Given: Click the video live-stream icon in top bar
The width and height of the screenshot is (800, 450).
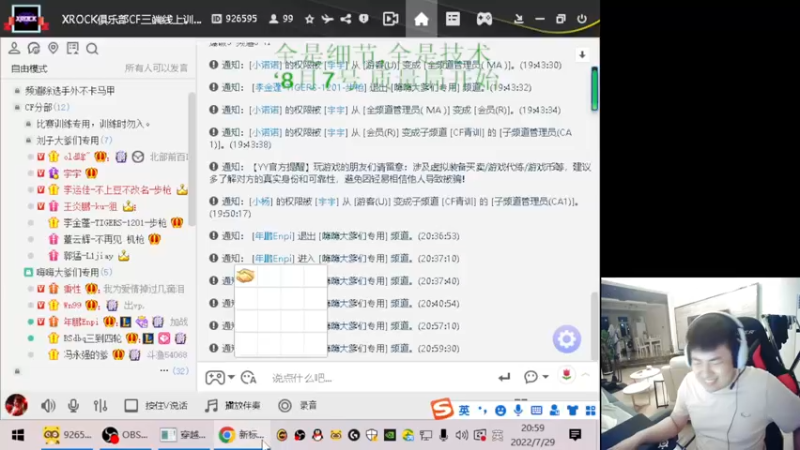Looking at the screenshot, I should click(x=390, y=19).
